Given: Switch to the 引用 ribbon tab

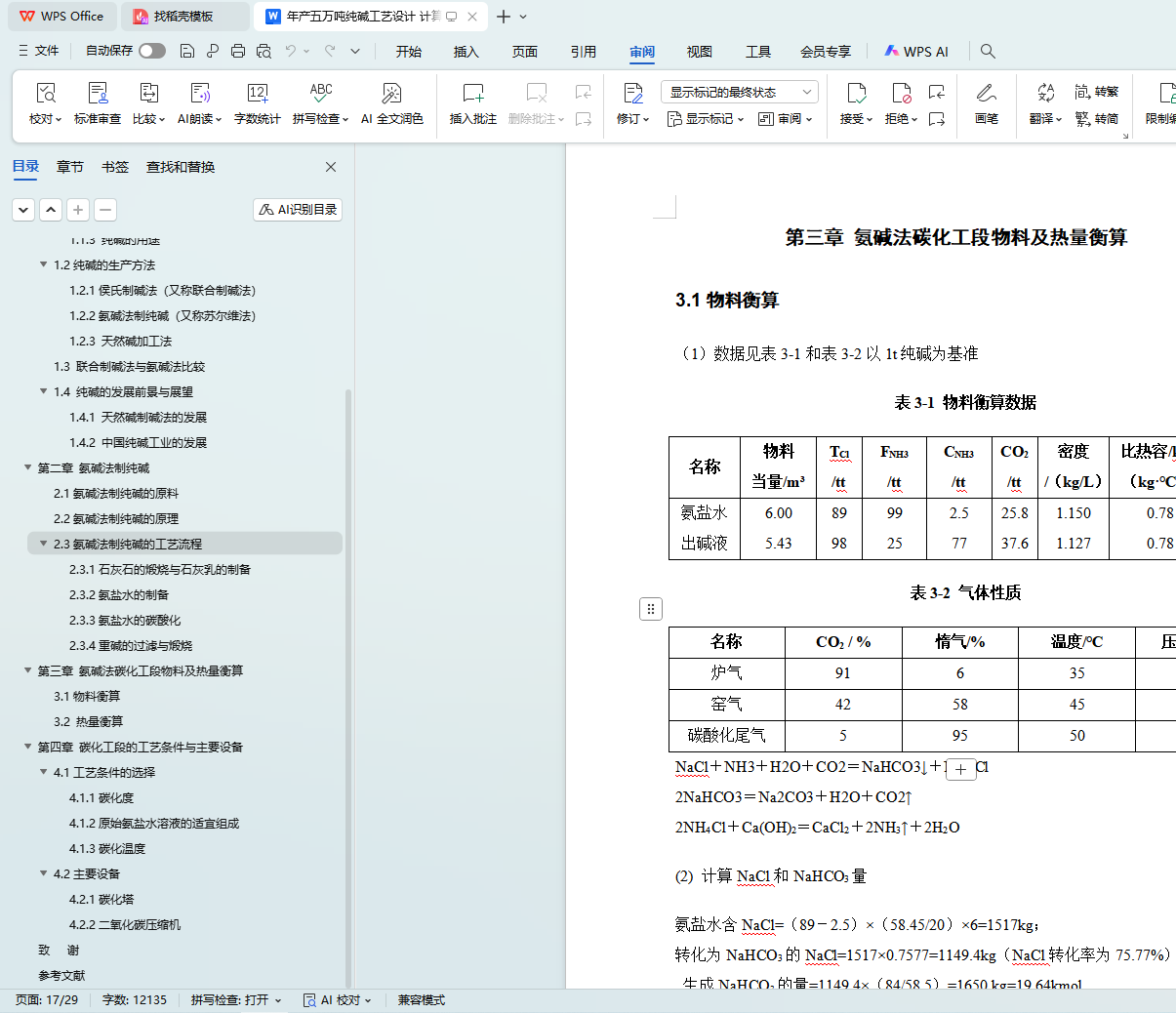Looking at the screenshot, I should (584, 51).
